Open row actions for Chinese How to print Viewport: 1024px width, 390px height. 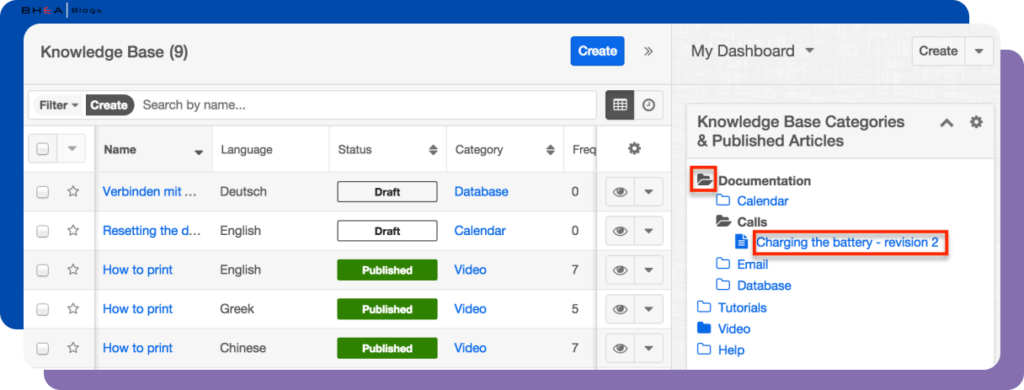[x=649, y=348]
